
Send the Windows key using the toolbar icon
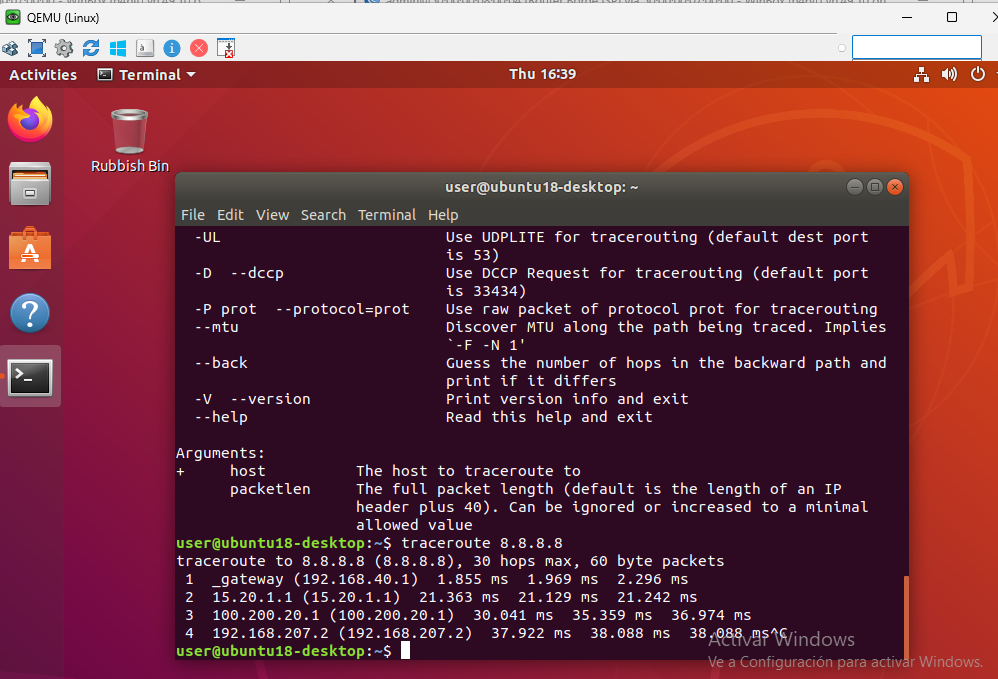118,47
